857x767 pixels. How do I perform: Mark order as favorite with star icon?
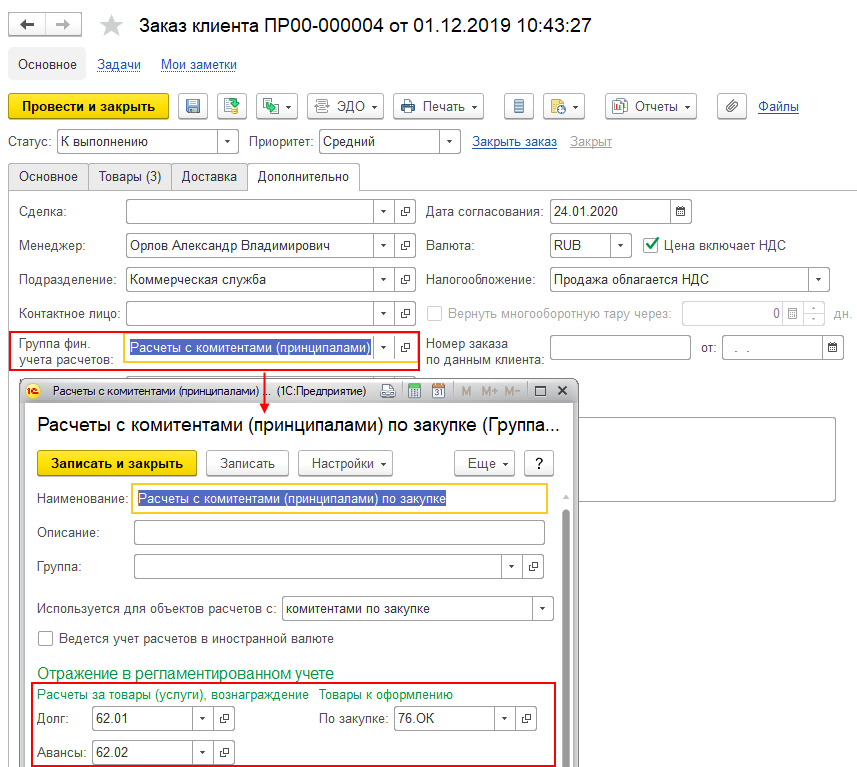coord(111,26)
